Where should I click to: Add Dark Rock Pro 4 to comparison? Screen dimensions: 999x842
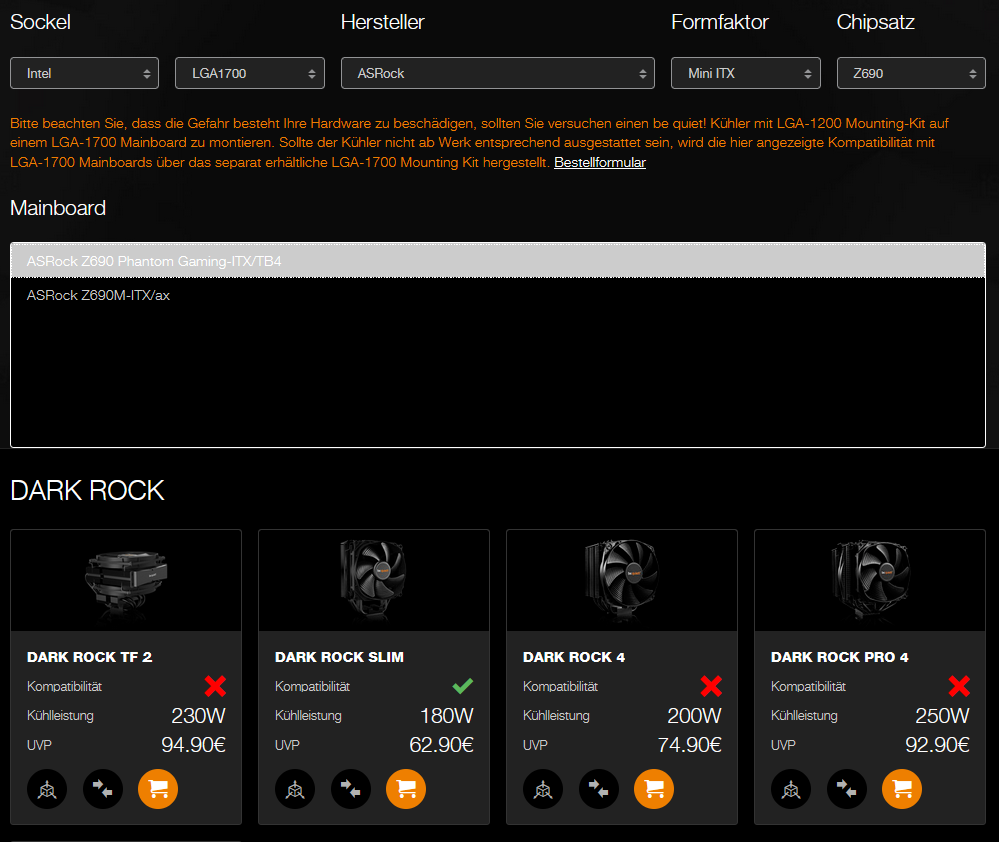(x=847, y=789)
